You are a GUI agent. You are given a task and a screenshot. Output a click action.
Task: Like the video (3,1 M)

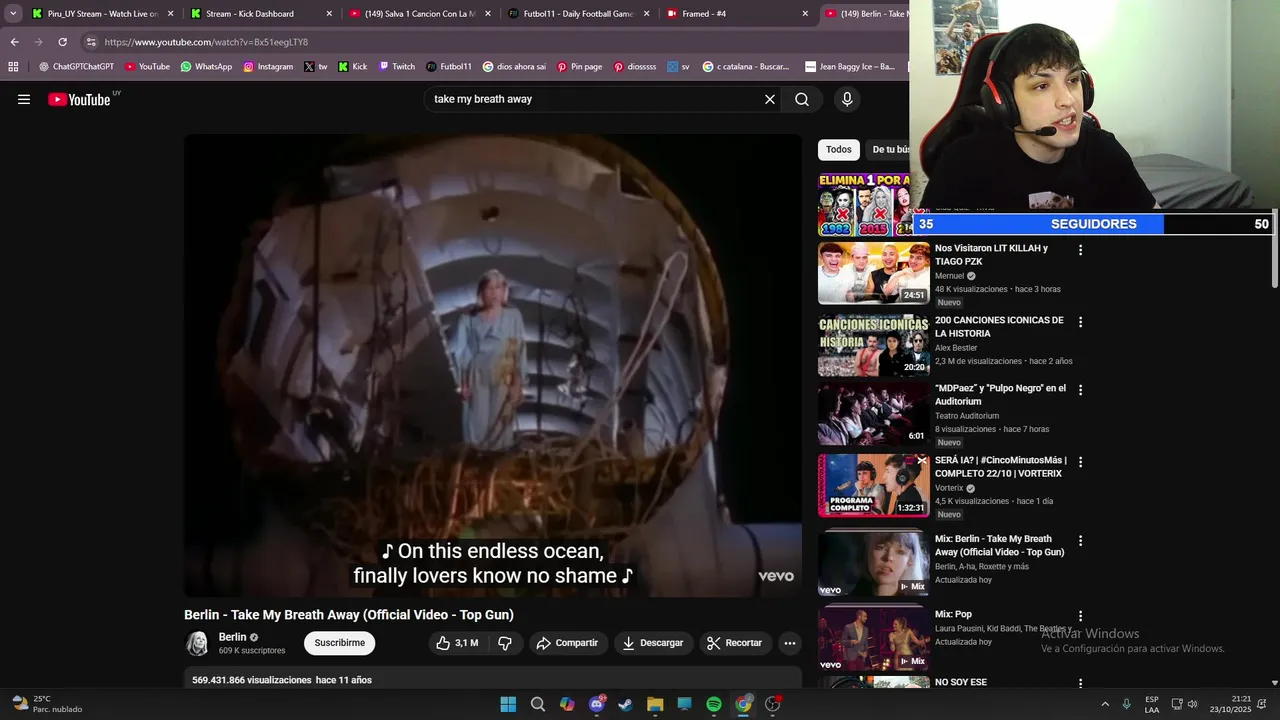(457, 643)
